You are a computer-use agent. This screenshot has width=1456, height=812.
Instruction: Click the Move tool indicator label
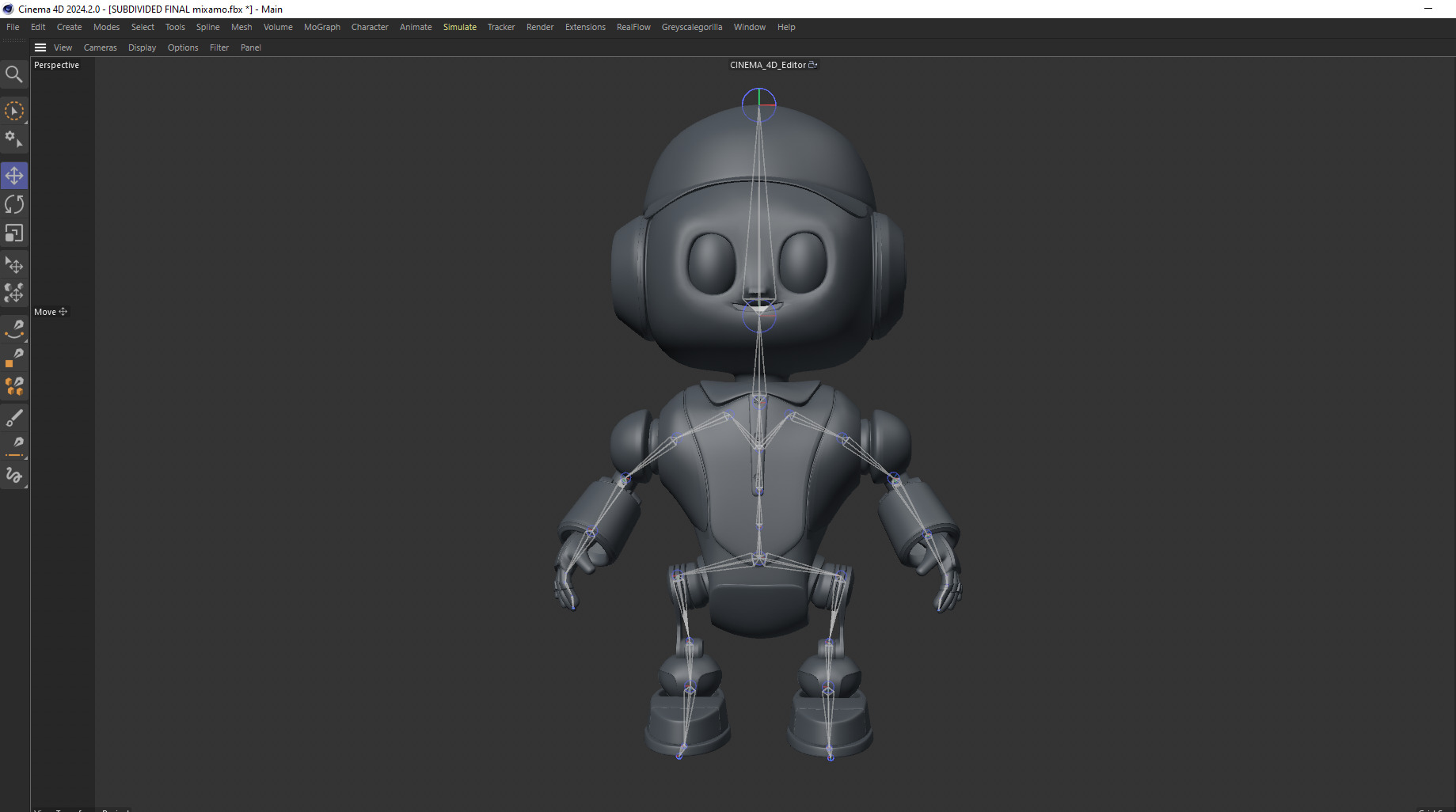51,312
